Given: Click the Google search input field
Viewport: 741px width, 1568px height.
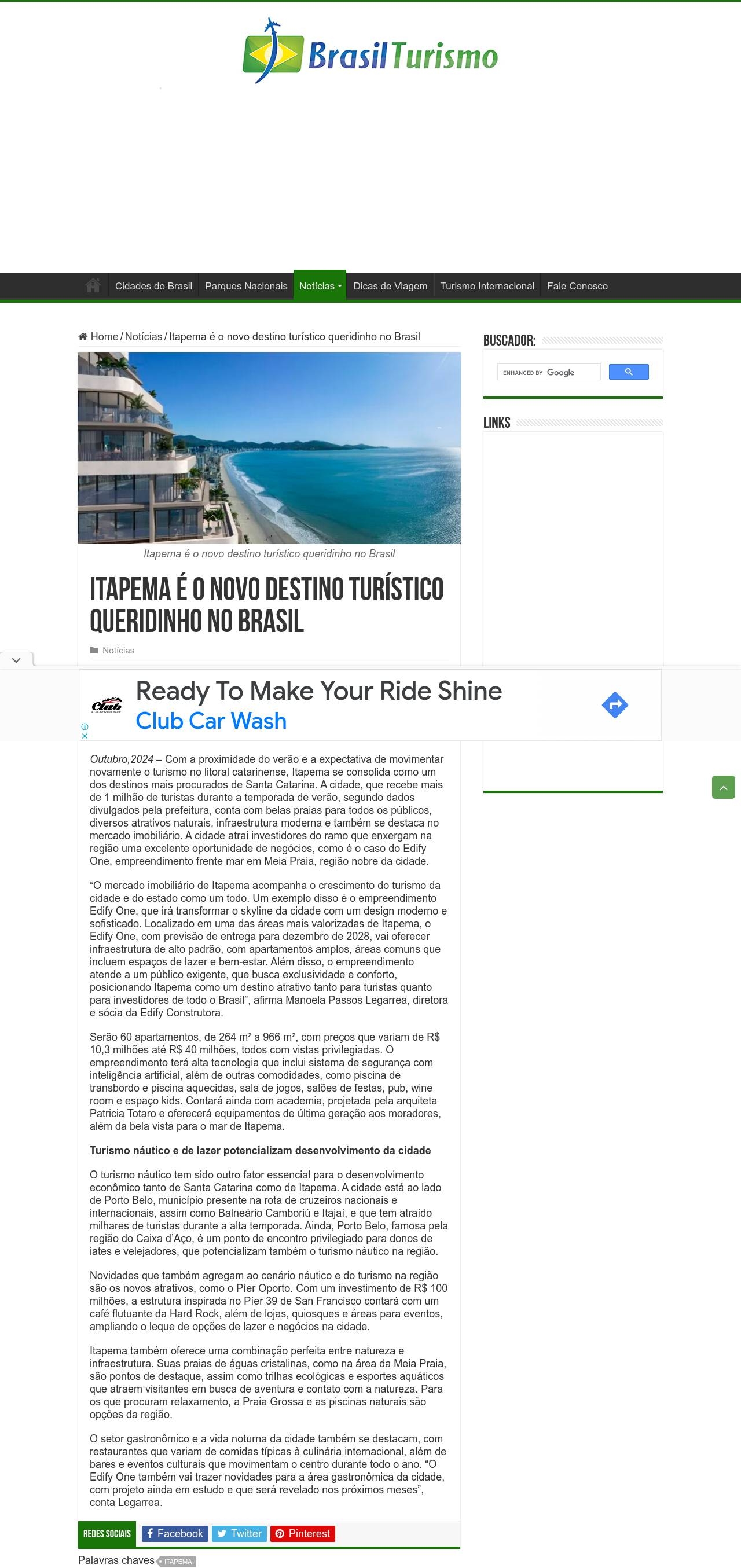Looking at the screenshot, I should coord(548,372).
